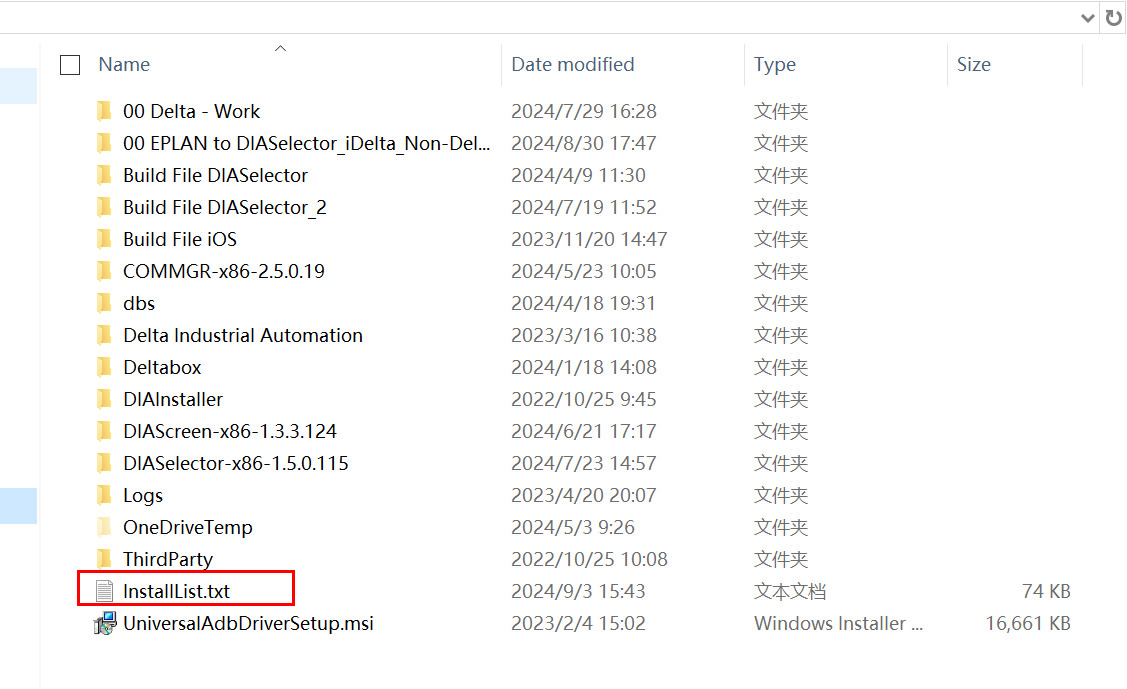Select the Build File iOS folder
The height and width of the screenshot is (689, 1127).
[180, 239]
